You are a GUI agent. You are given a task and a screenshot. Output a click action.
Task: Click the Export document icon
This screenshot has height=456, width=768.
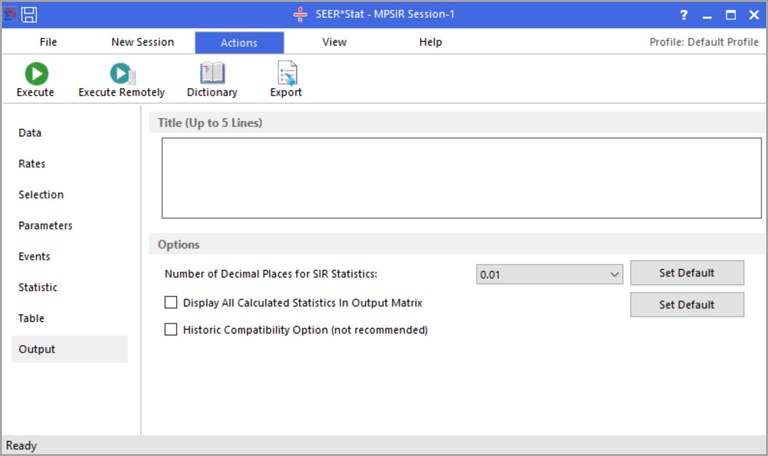[x=286, y=74]
